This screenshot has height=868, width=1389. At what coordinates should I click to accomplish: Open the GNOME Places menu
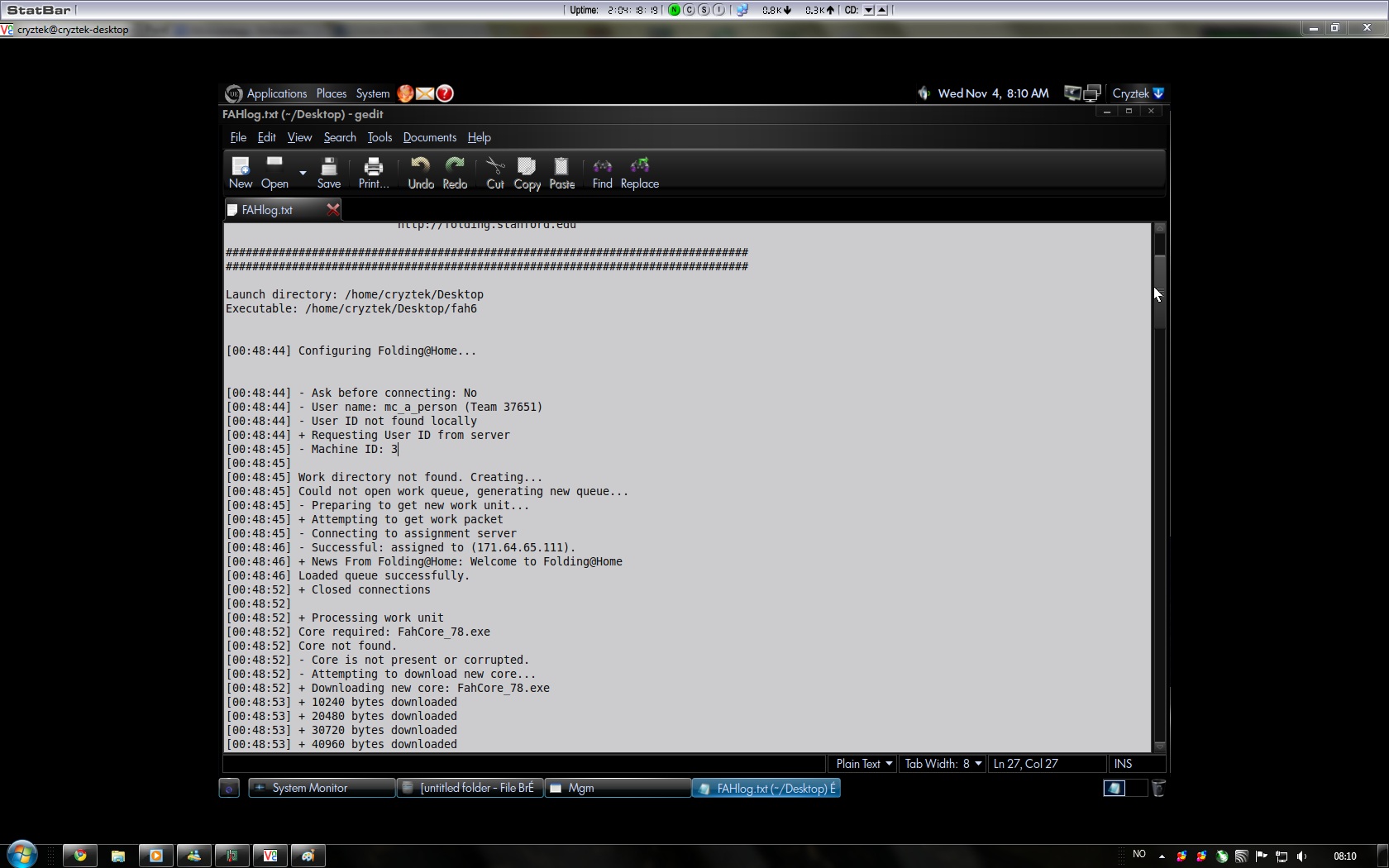[x=332, y=93]
